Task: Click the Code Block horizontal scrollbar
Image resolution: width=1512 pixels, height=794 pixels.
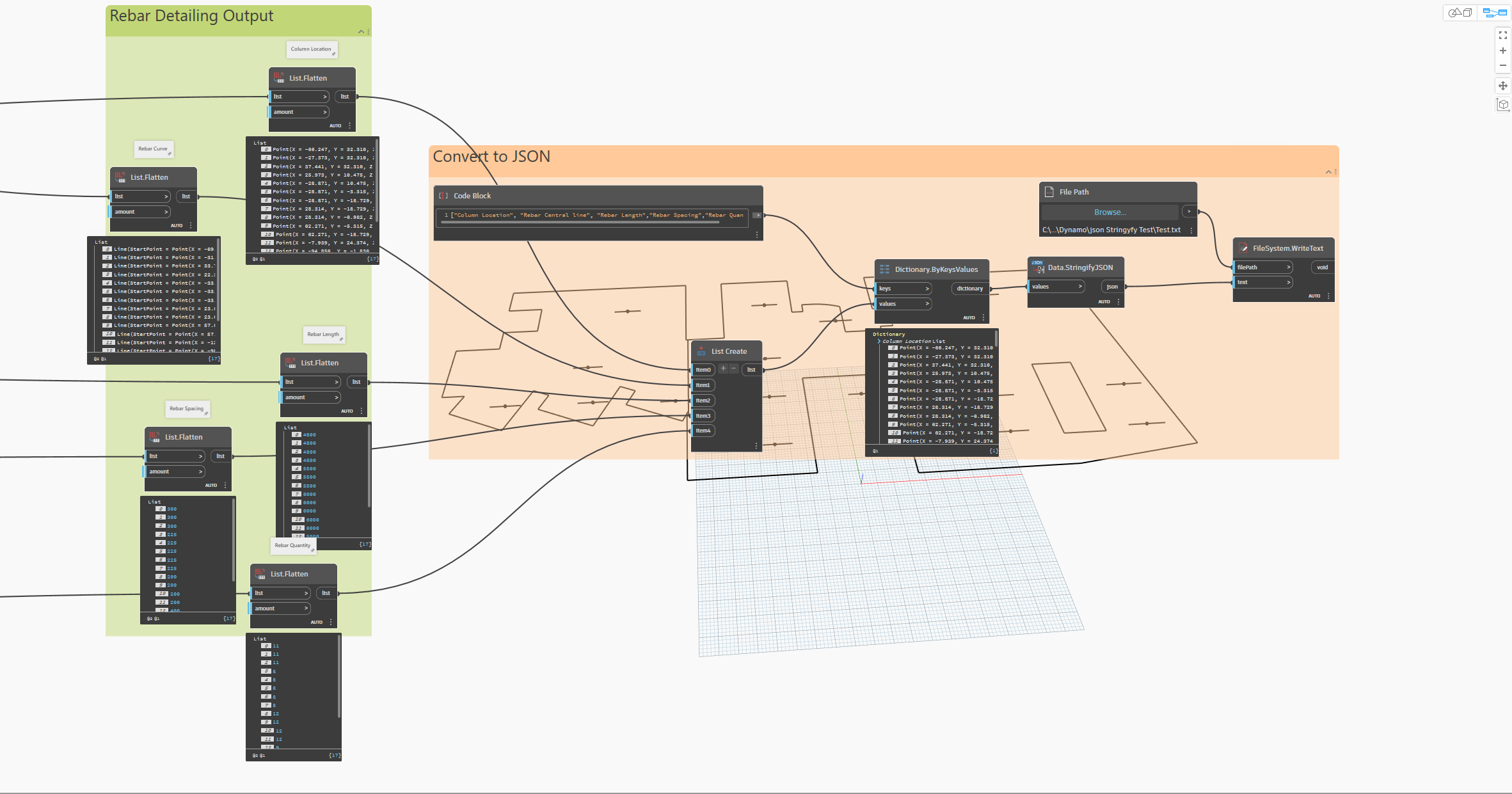Action: (x=579, y=223)
